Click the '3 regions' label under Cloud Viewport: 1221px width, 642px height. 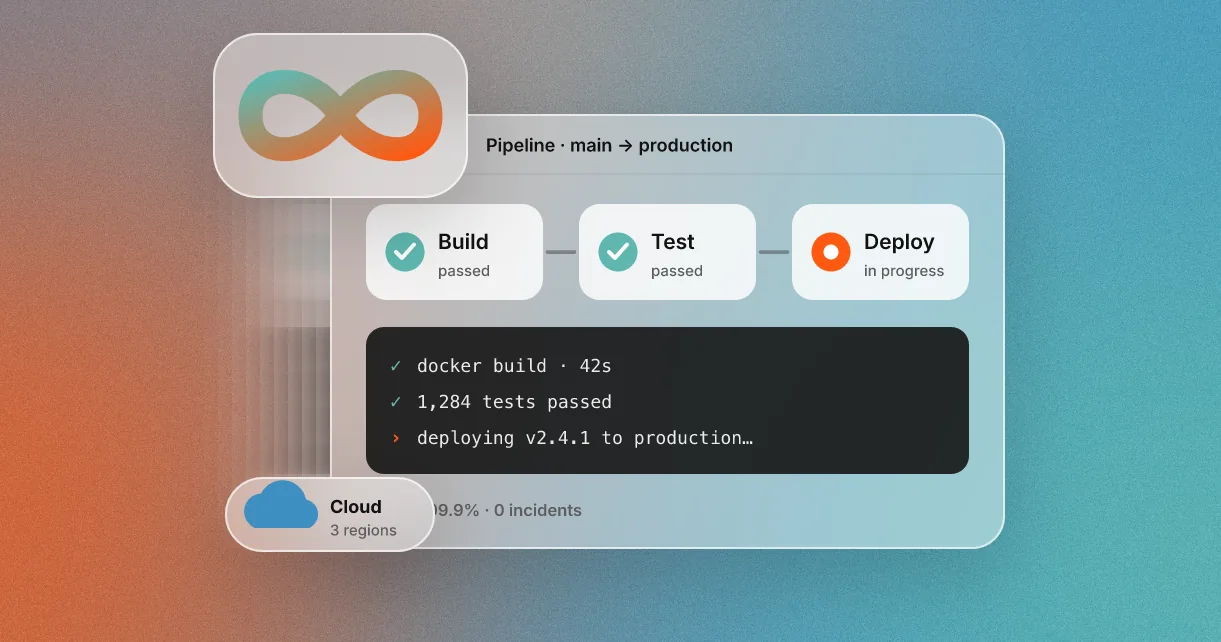364,531
